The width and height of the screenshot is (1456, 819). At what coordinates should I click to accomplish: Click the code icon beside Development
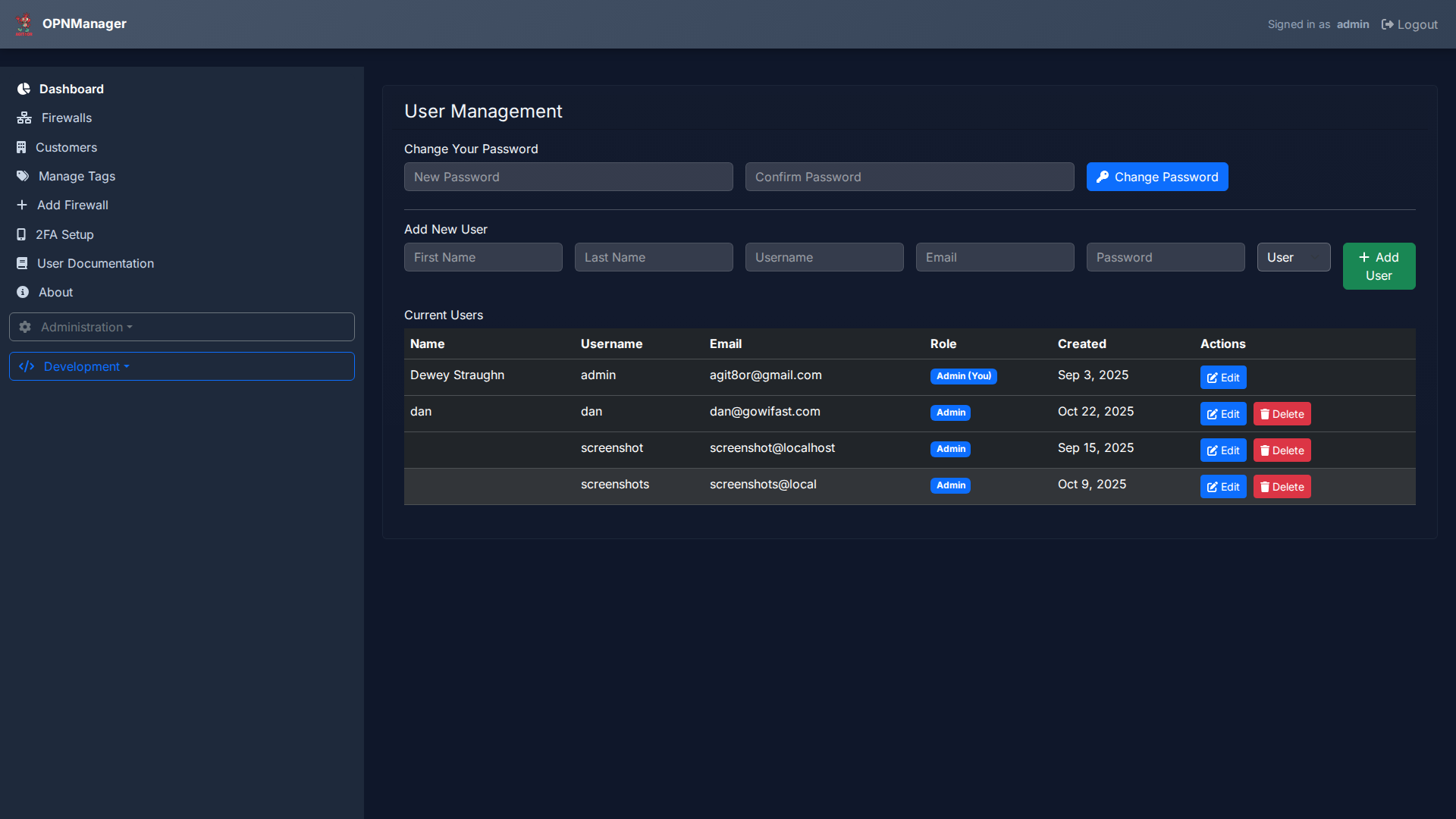pyautogui.click(x=27, y=366)
